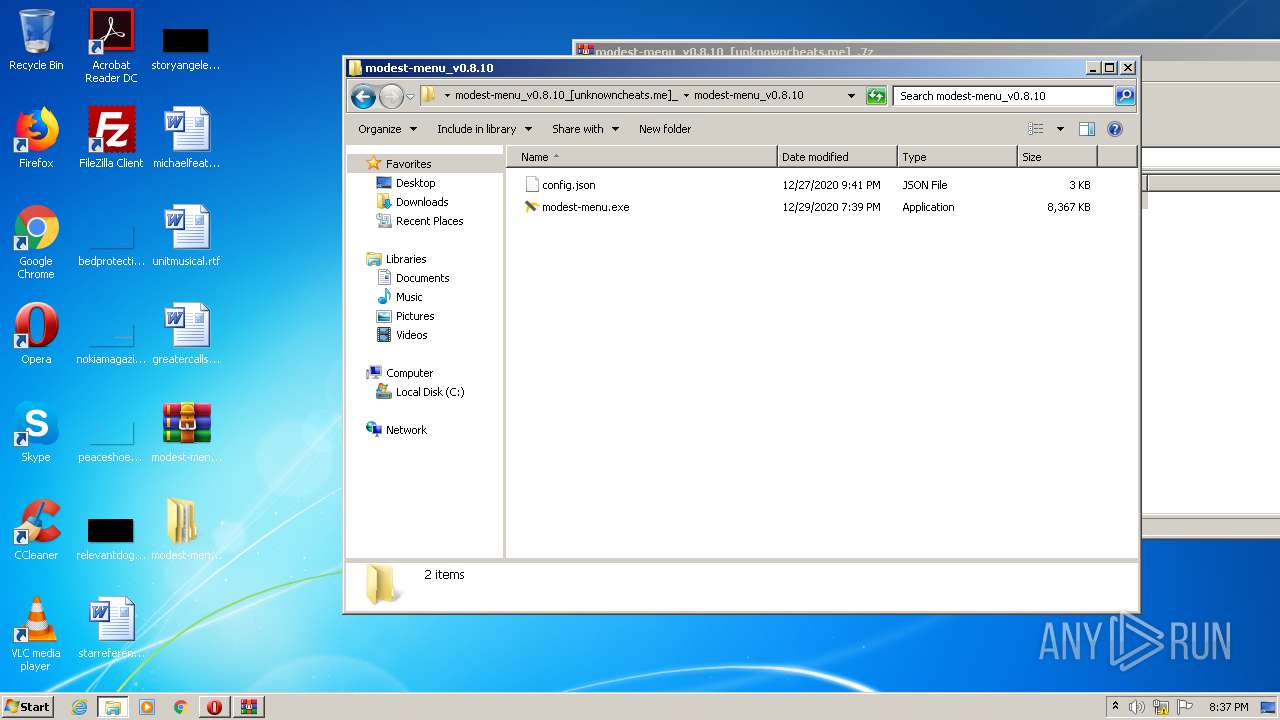The image size is (1280, 720).
Task: Select greatercalls Word document on desktop
Action: [186, 334]
